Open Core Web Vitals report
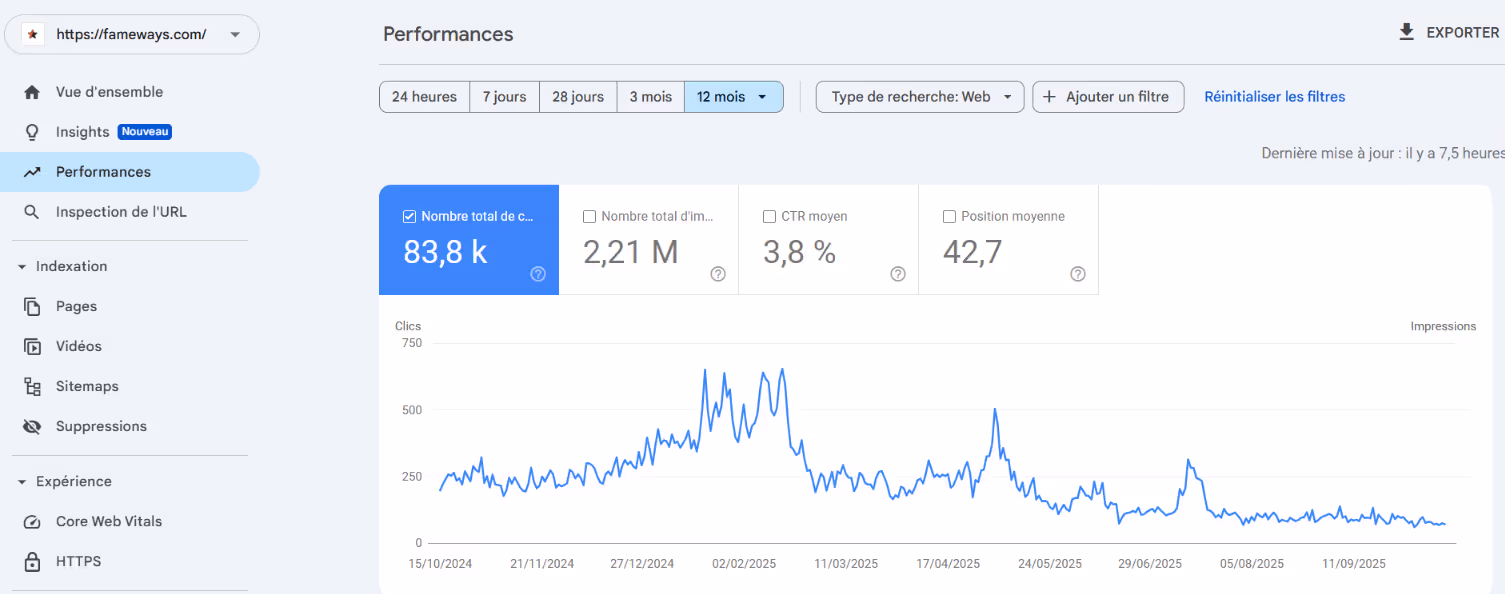The height and width of the screenshot is (594, 1505). pyautogui.click(x=130, y=522)
